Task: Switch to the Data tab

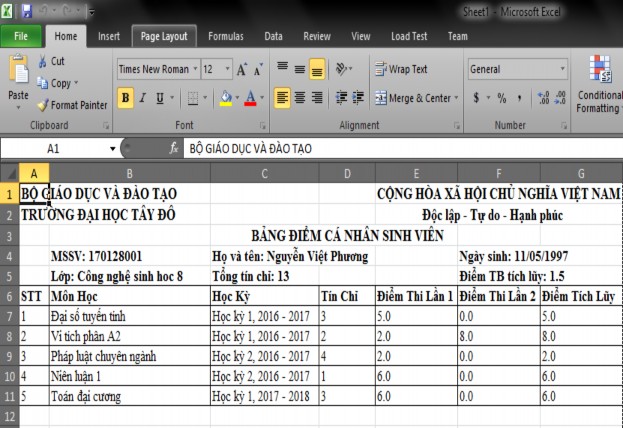Action: pos(273,37)
